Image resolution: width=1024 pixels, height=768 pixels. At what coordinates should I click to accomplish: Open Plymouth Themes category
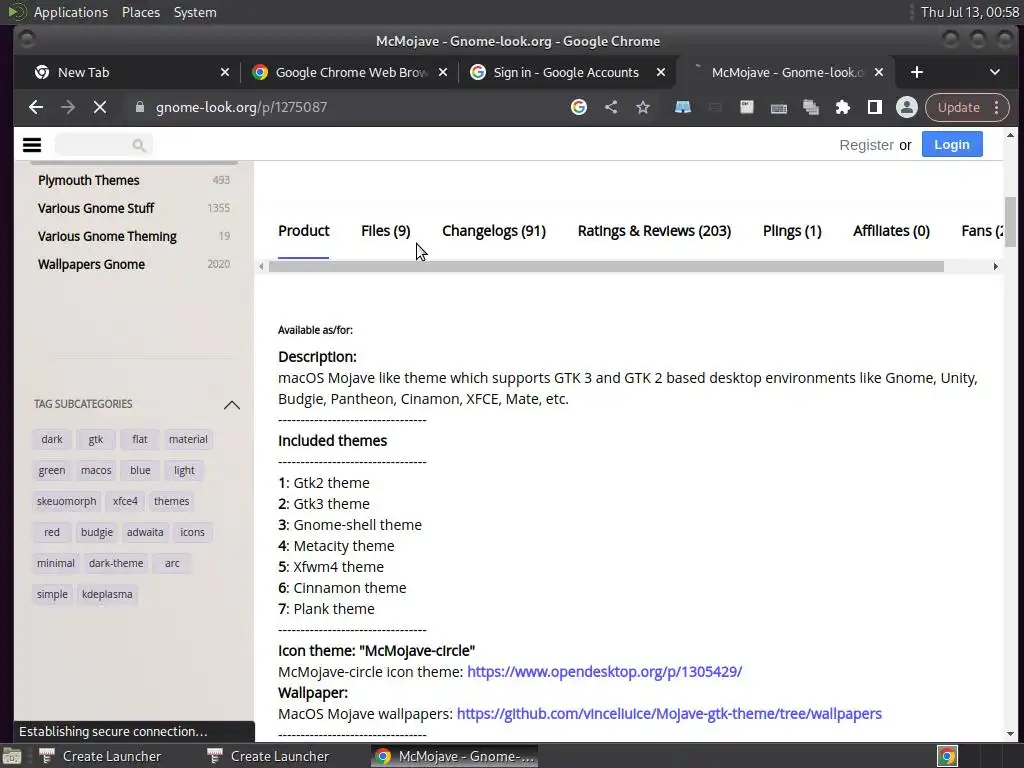88,180
